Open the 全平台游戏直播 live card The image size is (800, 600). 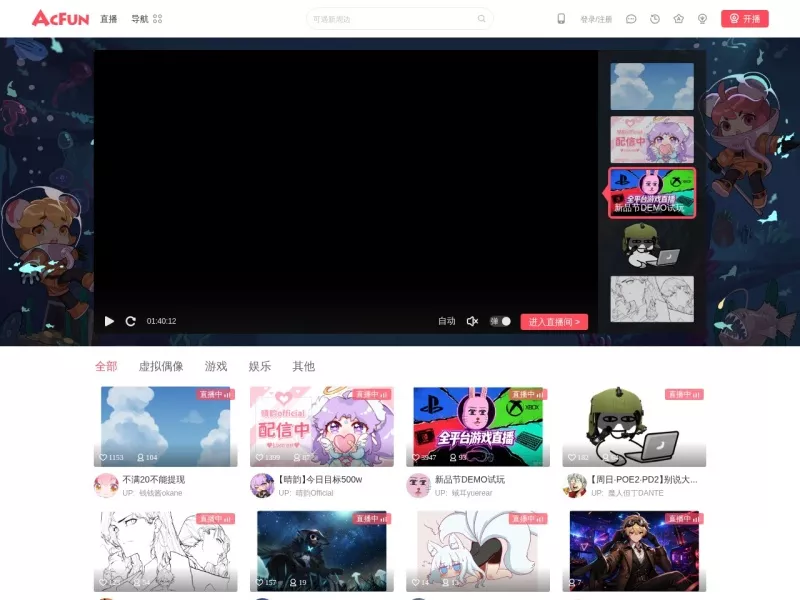click(x=478, y=426)
